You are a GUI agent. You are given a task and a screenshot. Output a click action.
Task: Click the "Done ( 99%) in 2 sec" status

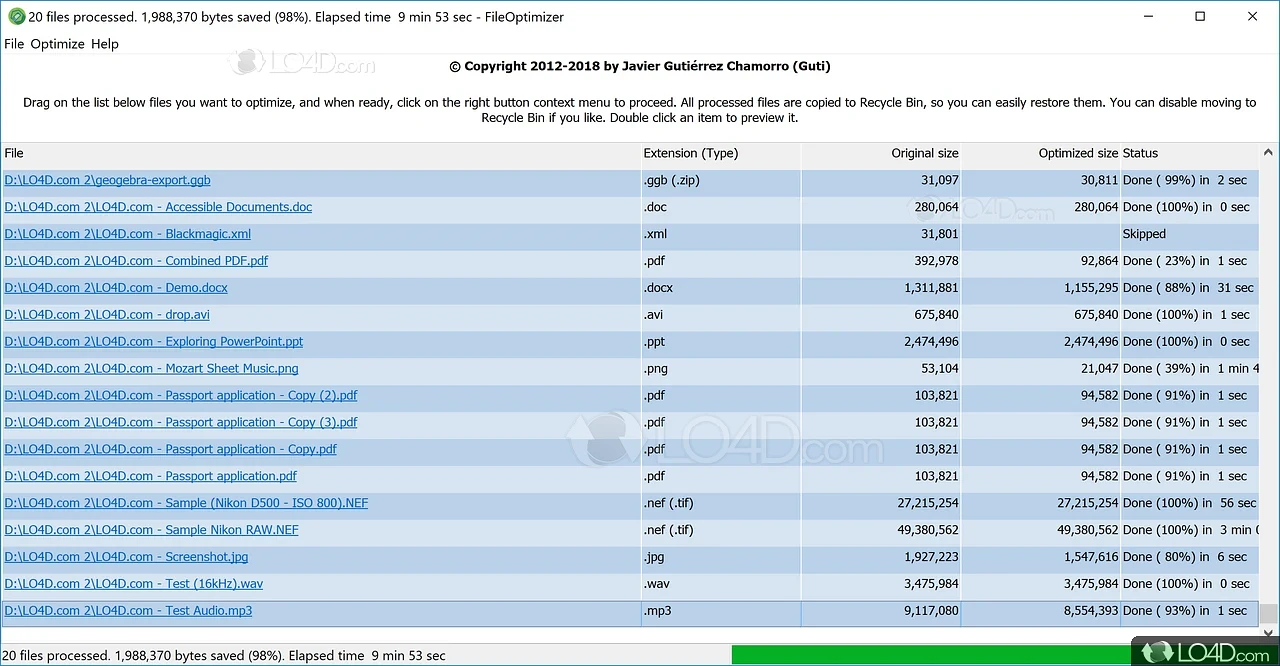pos(1185,180)
